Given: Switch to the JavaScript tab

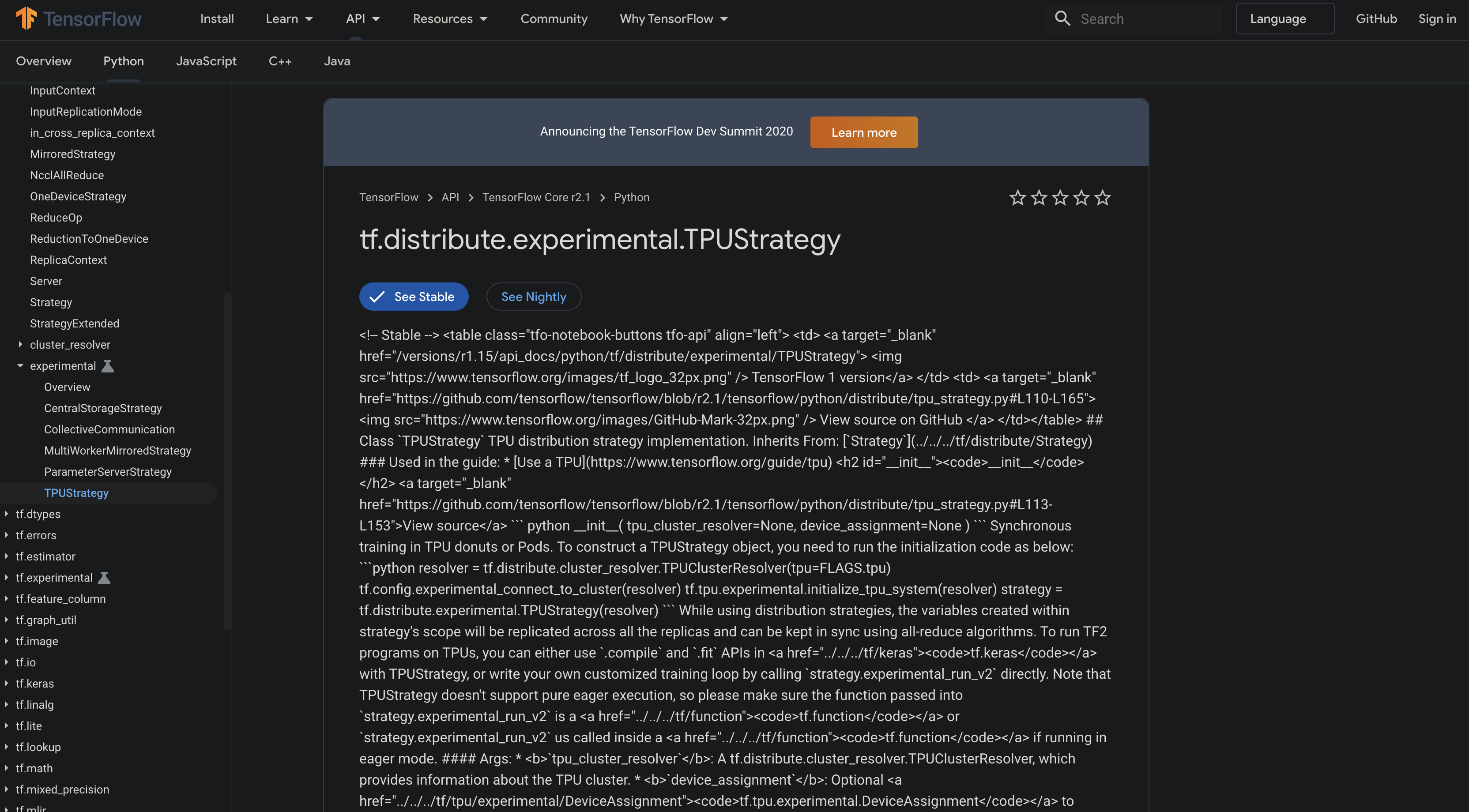Looking at the screenshot, I should pyautogui.click(x=207, y=61).
